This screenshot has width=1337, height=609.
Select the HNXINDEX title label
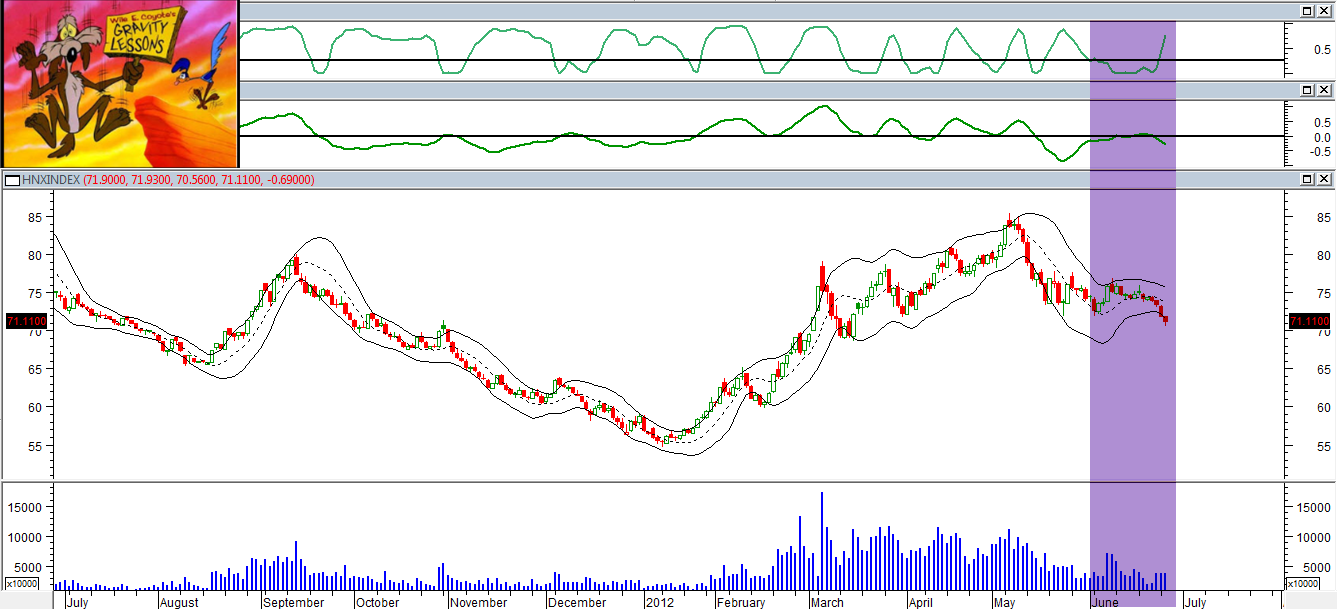click(51, 180)
